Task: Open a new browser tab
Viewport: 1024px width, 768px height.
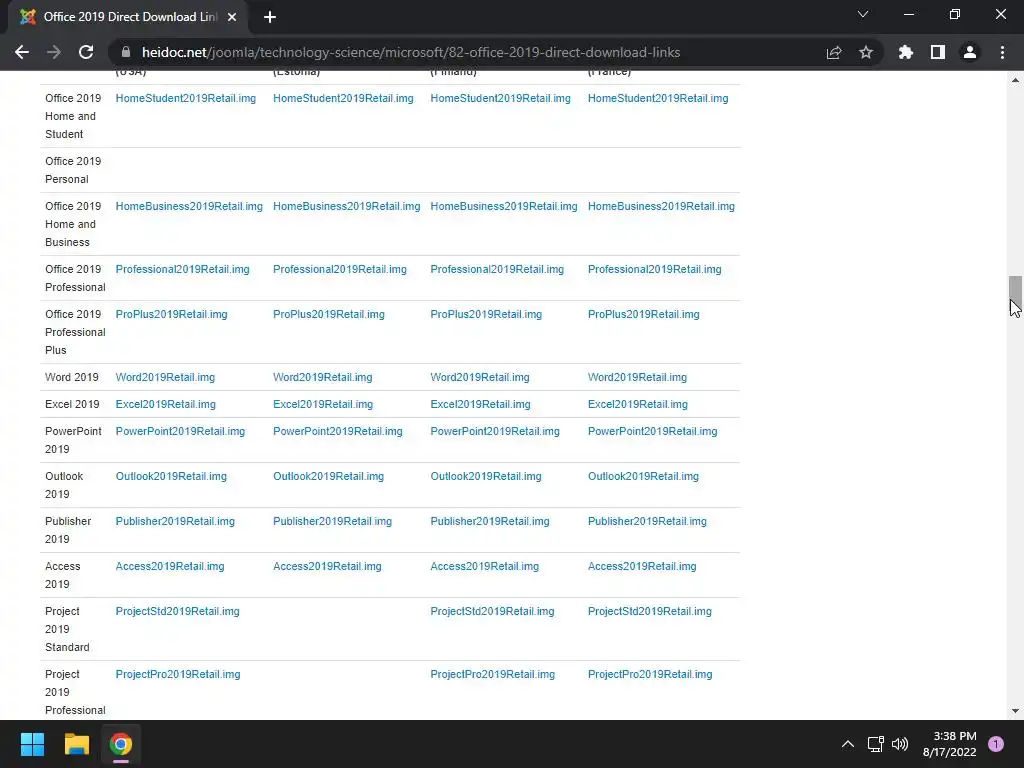Action: pyautogui.click(x=270, y=17)
